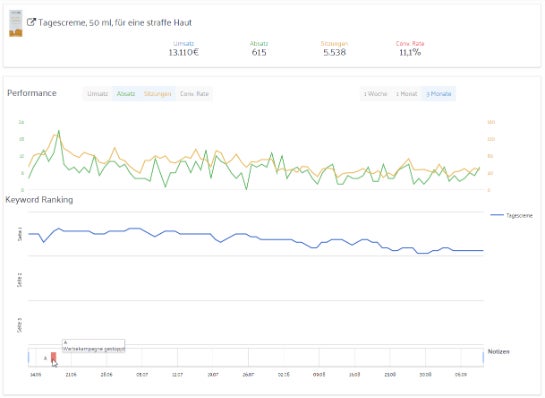Click the 'Werbekampagne gestoppt' note tooltip
The width and height of the screenshot is (545, 398).
[x=93, y=346]
